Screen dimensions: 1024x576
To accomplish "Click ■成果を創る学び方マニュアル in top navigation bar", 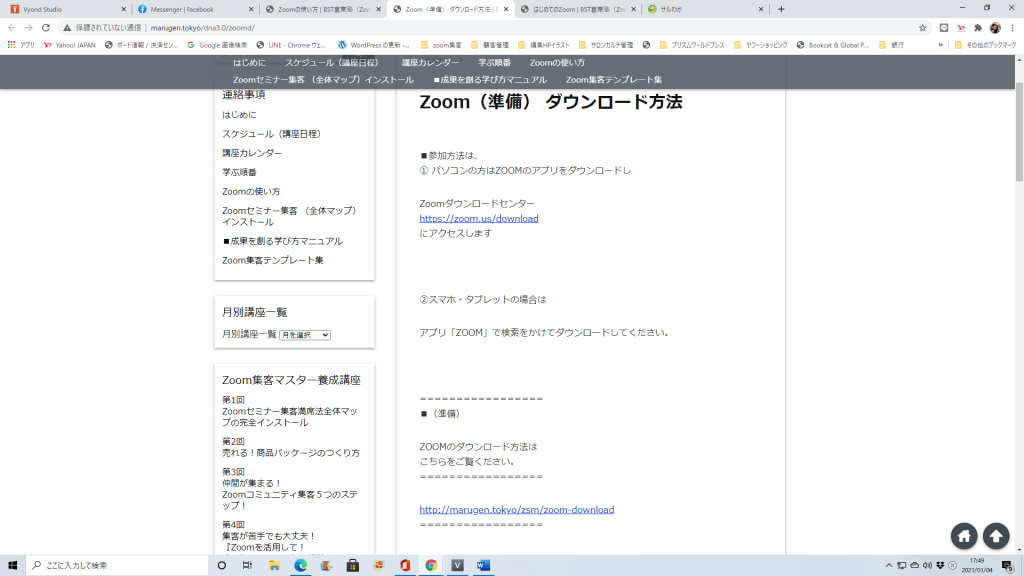I will (x=490, y=80).
